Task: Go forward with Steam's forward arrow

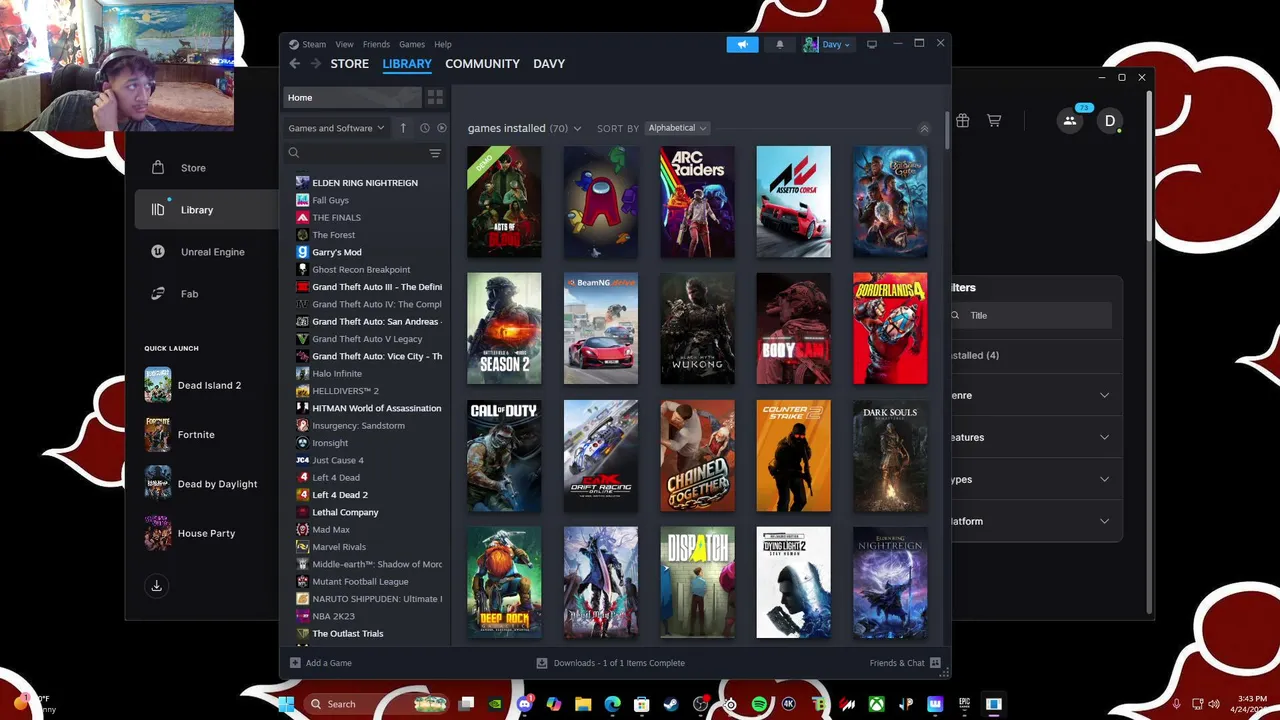Action: coord(316,64)
